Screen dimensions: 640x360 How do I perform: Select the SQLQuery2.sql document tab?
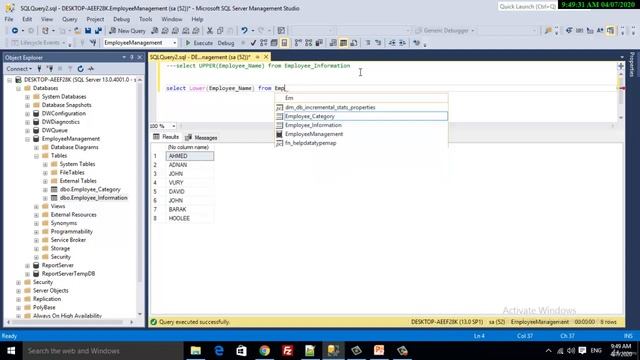(200, 57)
